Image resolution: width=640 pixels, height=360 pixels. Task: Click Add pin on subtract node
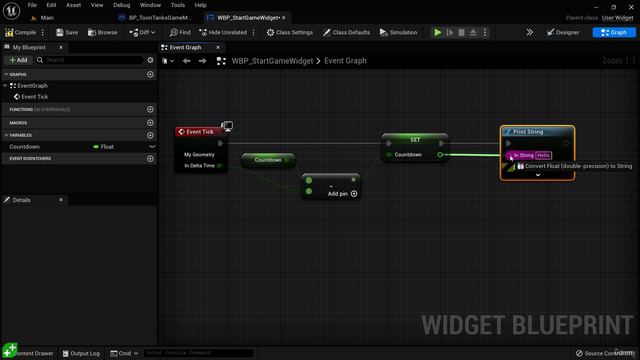[x=342, y=193]
